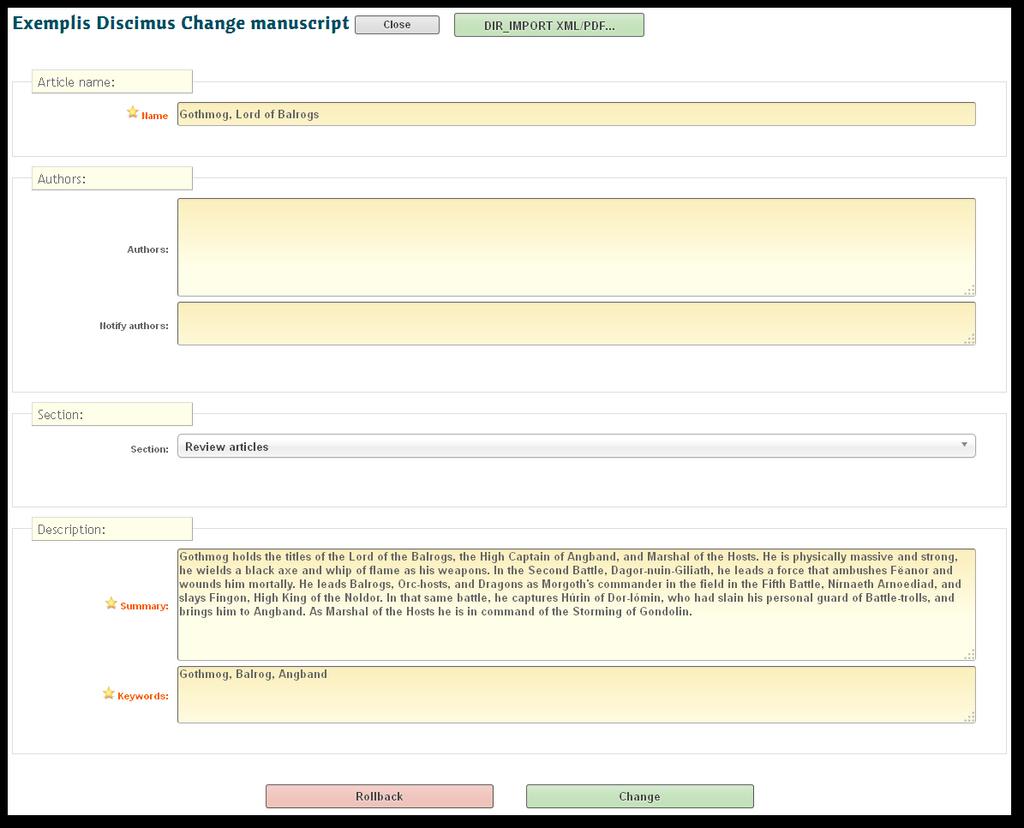Click inside the Authors text area

tap(576, 247)
